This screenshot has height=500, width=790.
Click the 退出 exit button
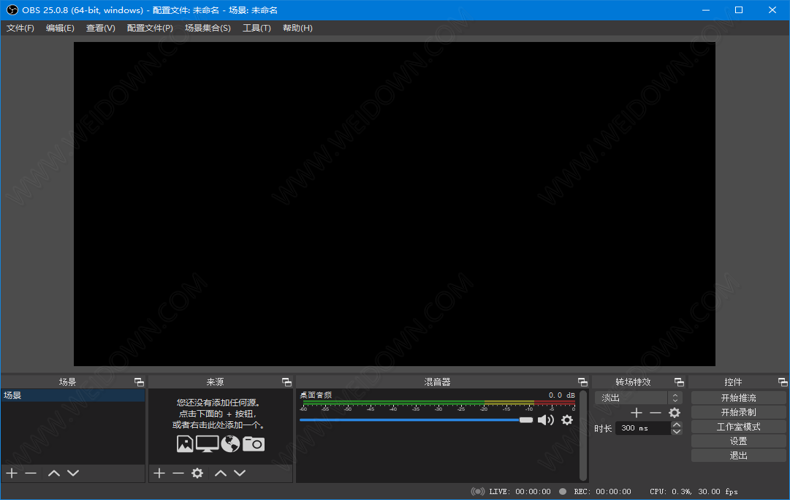pyautogui.click(x=739, y=456)
